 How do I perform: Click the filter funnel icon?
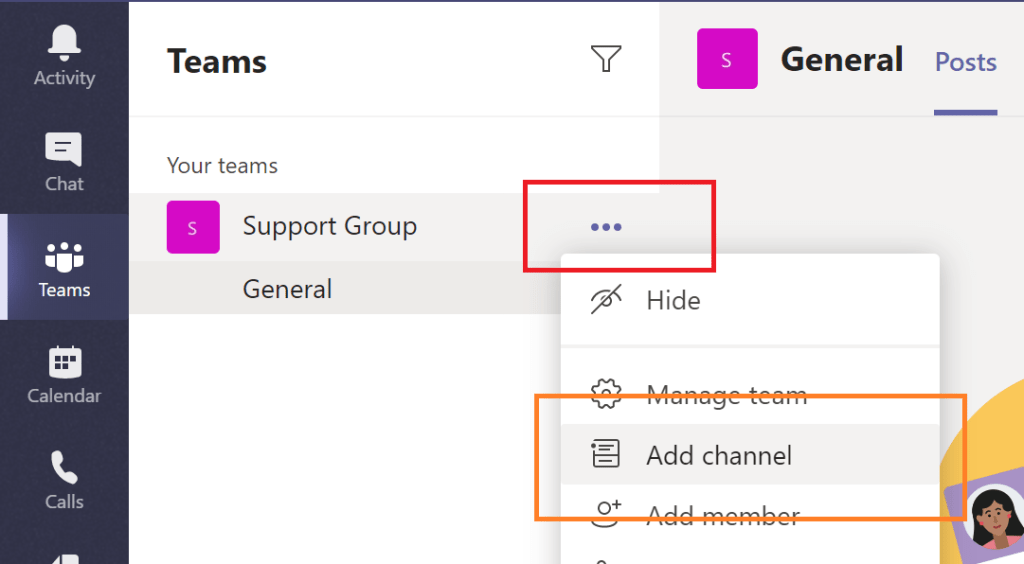[606, 60]
